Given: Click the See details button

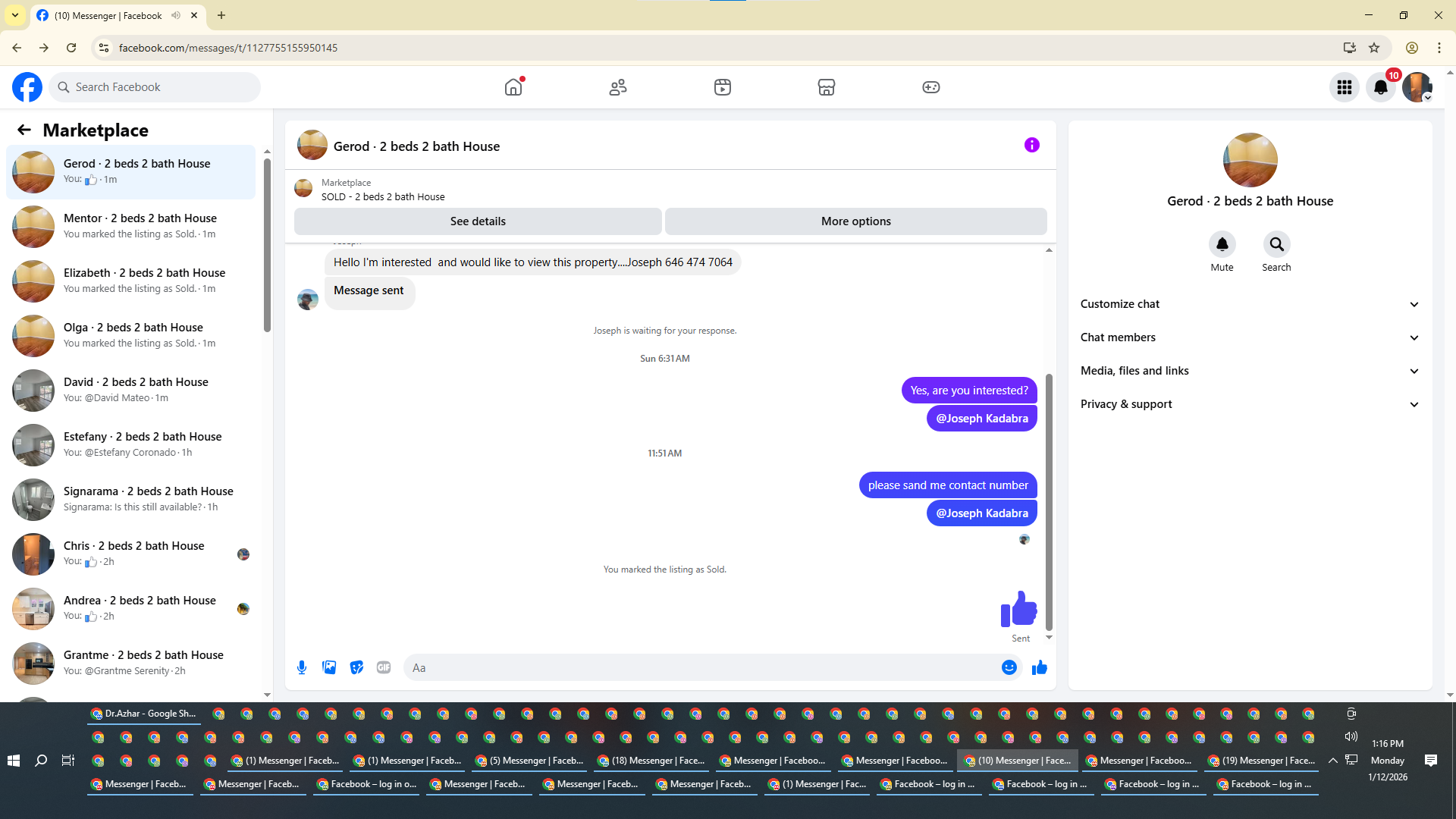Looking at the screenshot, I should click(x=478, y=221).
